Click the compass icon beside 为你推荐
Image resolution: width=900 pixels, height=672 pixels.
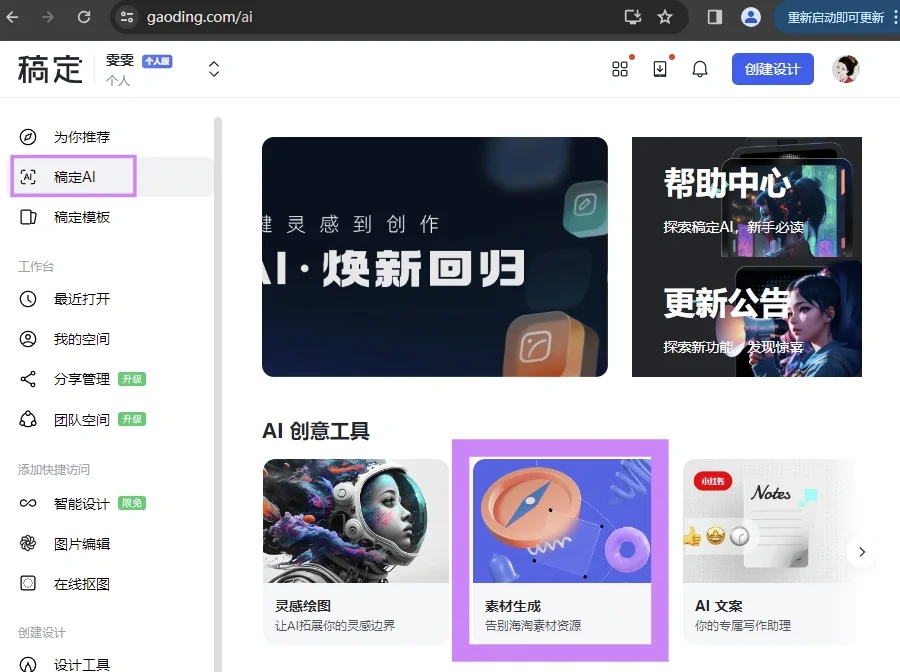28,137
